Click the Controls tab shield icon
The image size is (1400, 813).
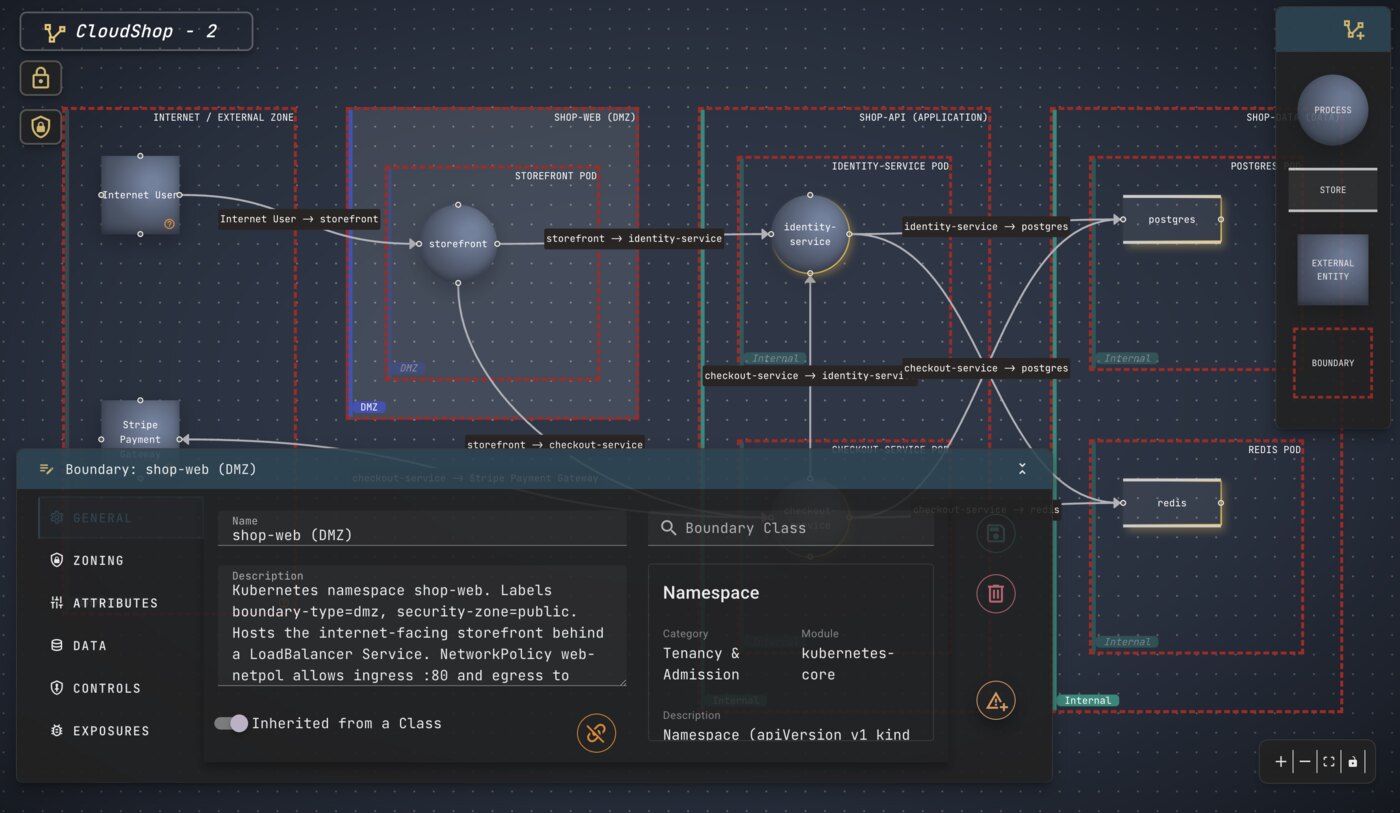[x=57, y=688]
